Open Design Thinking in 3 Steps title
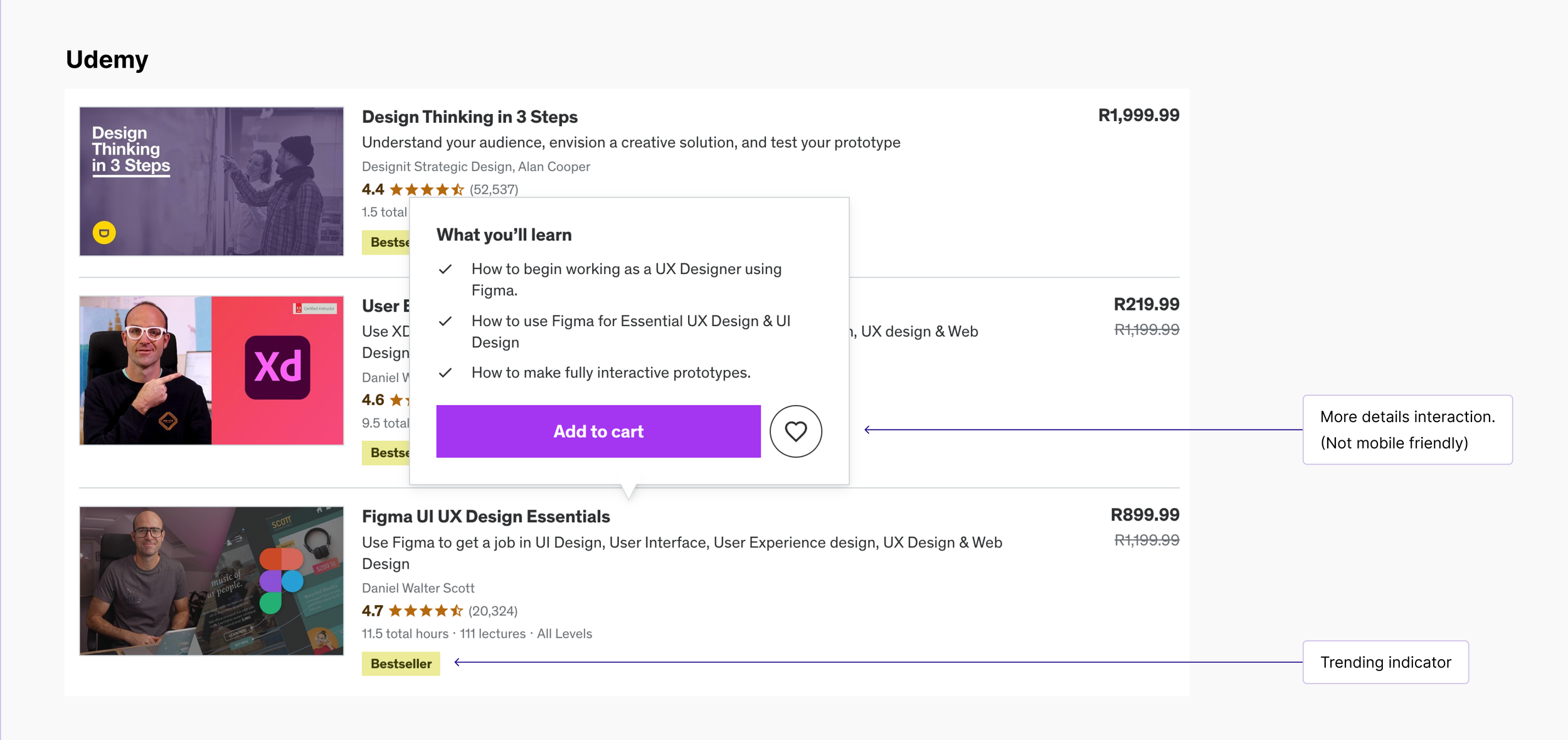 point(469,117)
